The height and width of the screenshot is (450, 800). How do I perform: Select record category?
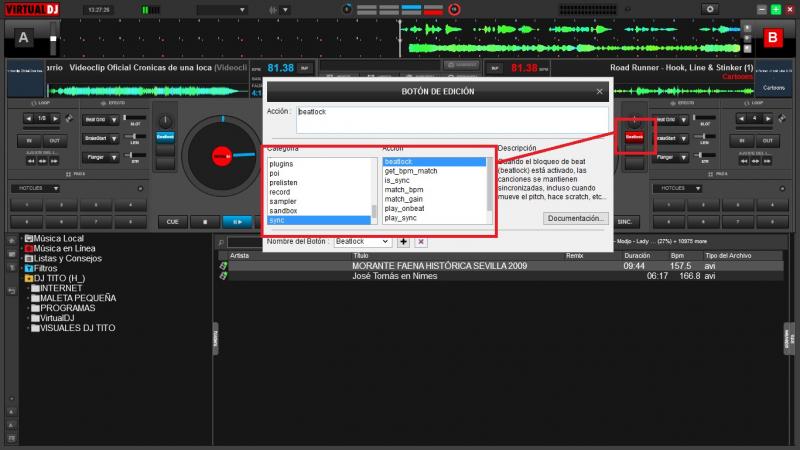pos(280,192)
